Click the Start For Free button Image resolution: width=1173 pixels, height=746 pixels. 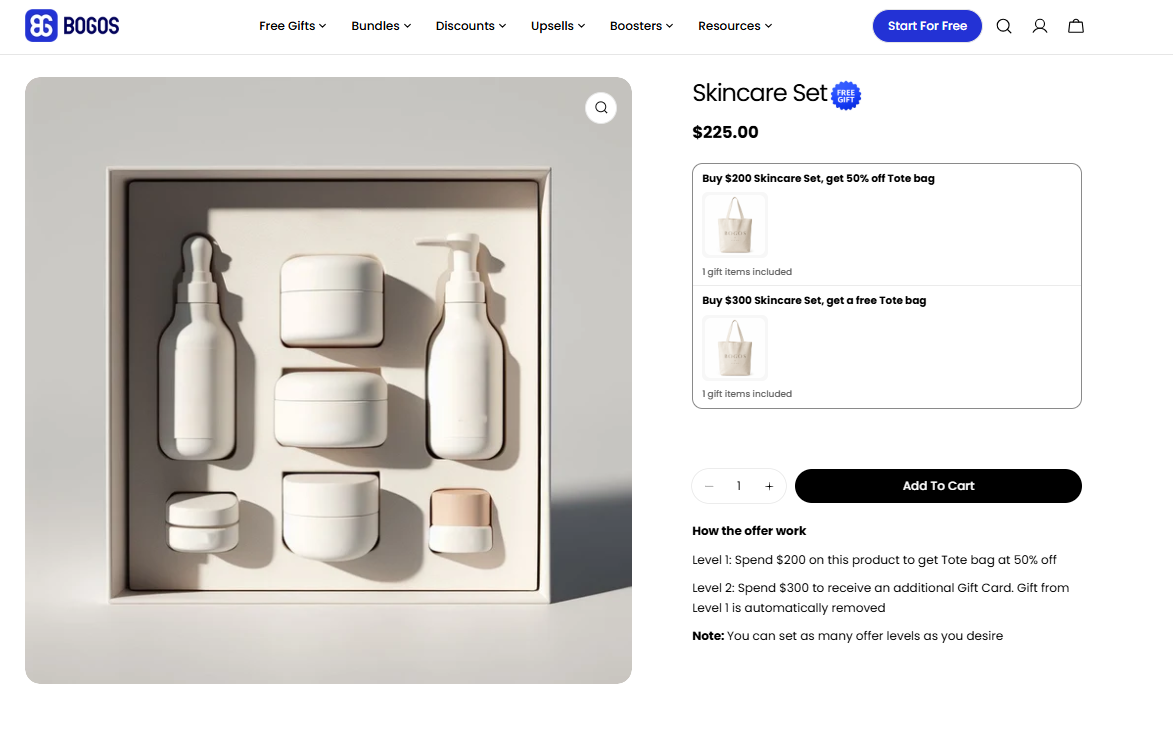(x=927, y=26)
